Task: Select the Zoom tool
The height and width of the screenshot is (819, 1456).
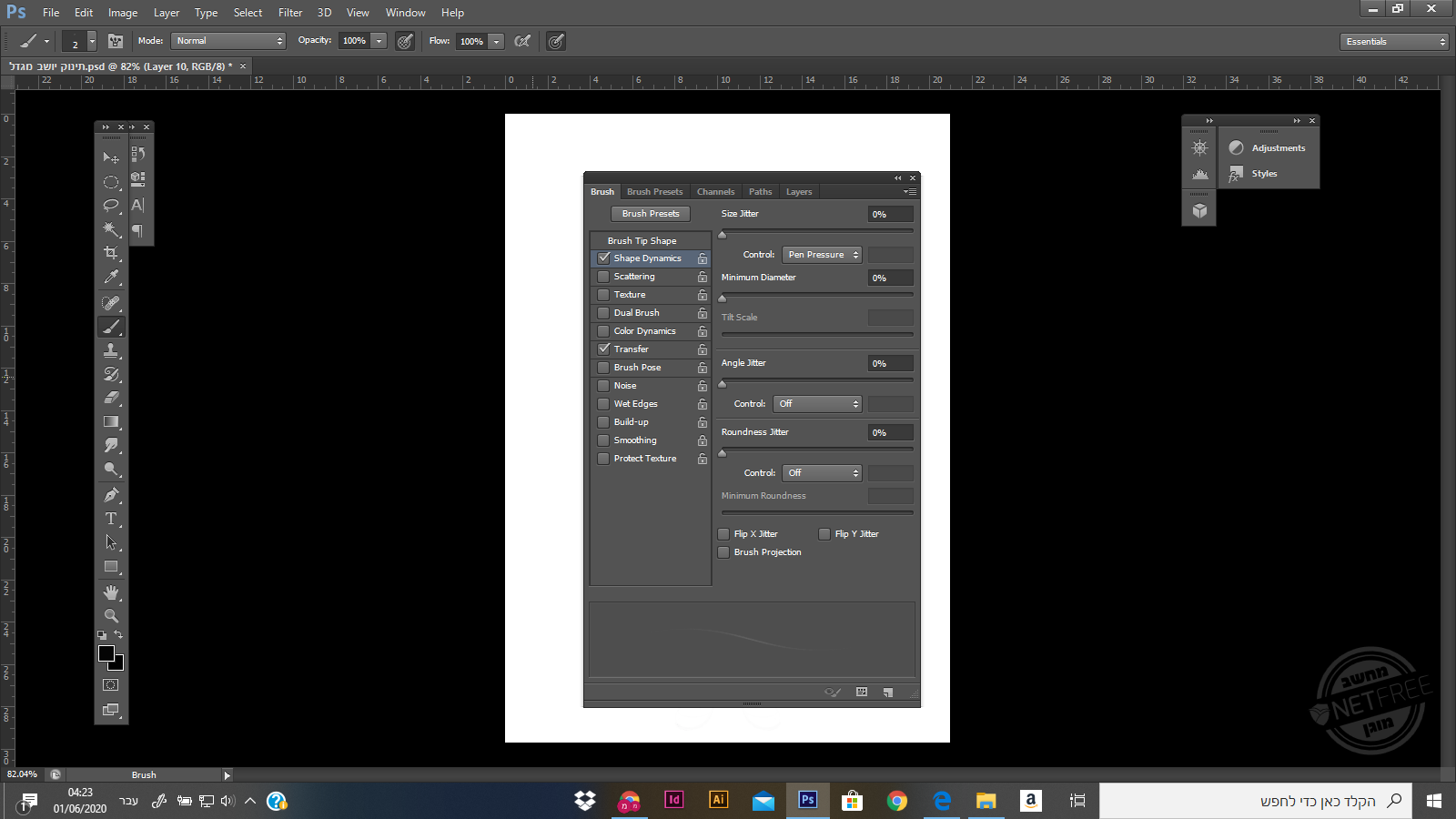Action: coord(111,616)
